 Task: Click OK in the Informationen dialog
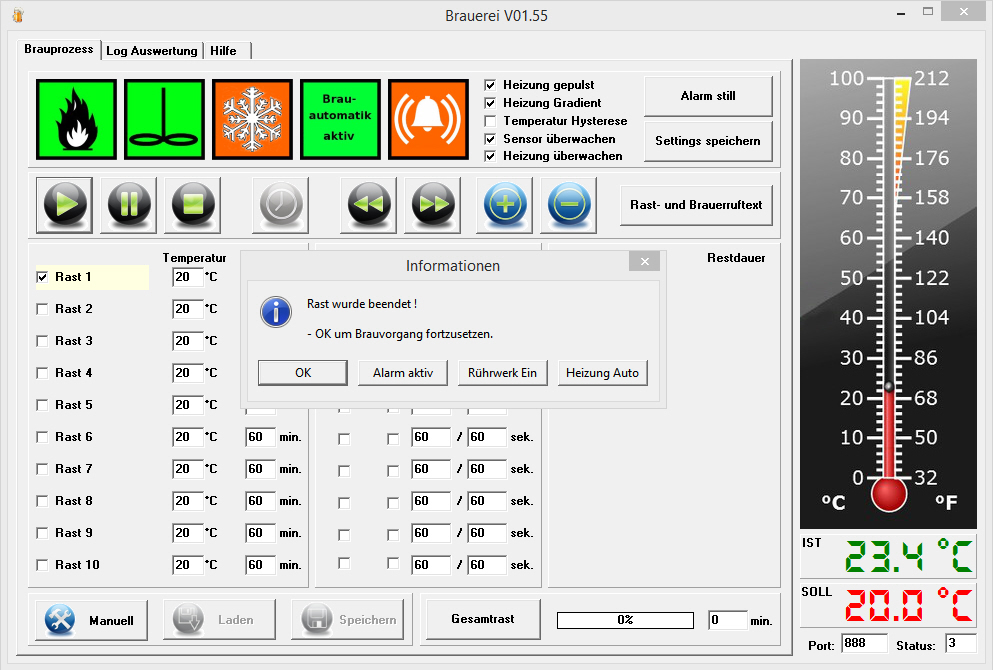tap(302, 373)
